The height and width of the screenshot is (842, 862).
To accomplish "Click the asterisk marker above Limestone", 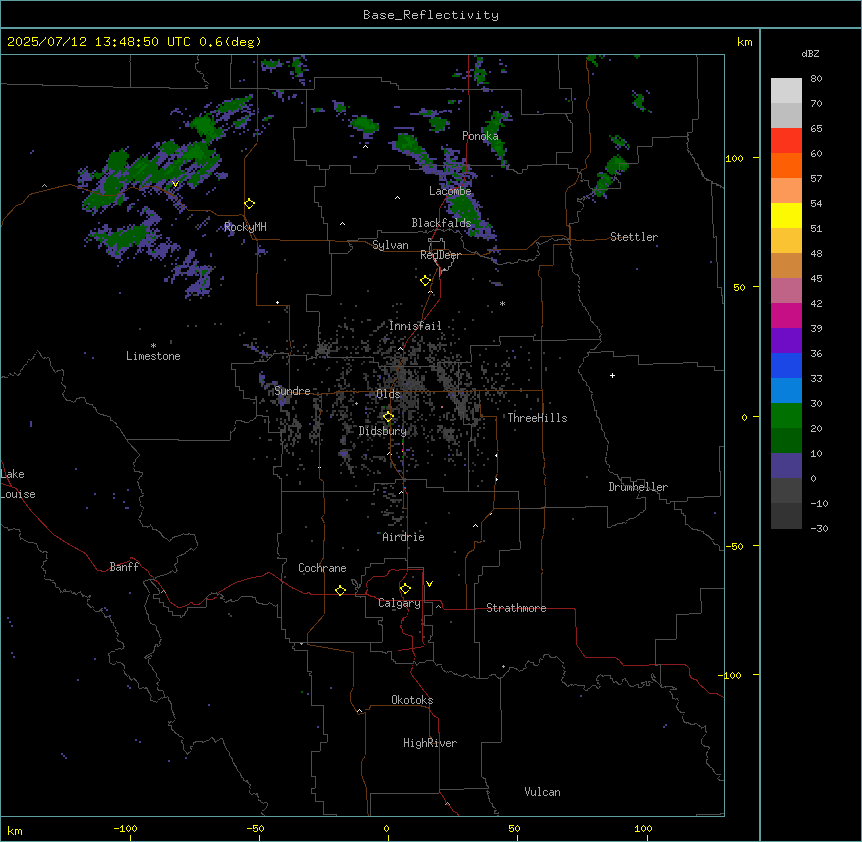I will coord(153,346).
